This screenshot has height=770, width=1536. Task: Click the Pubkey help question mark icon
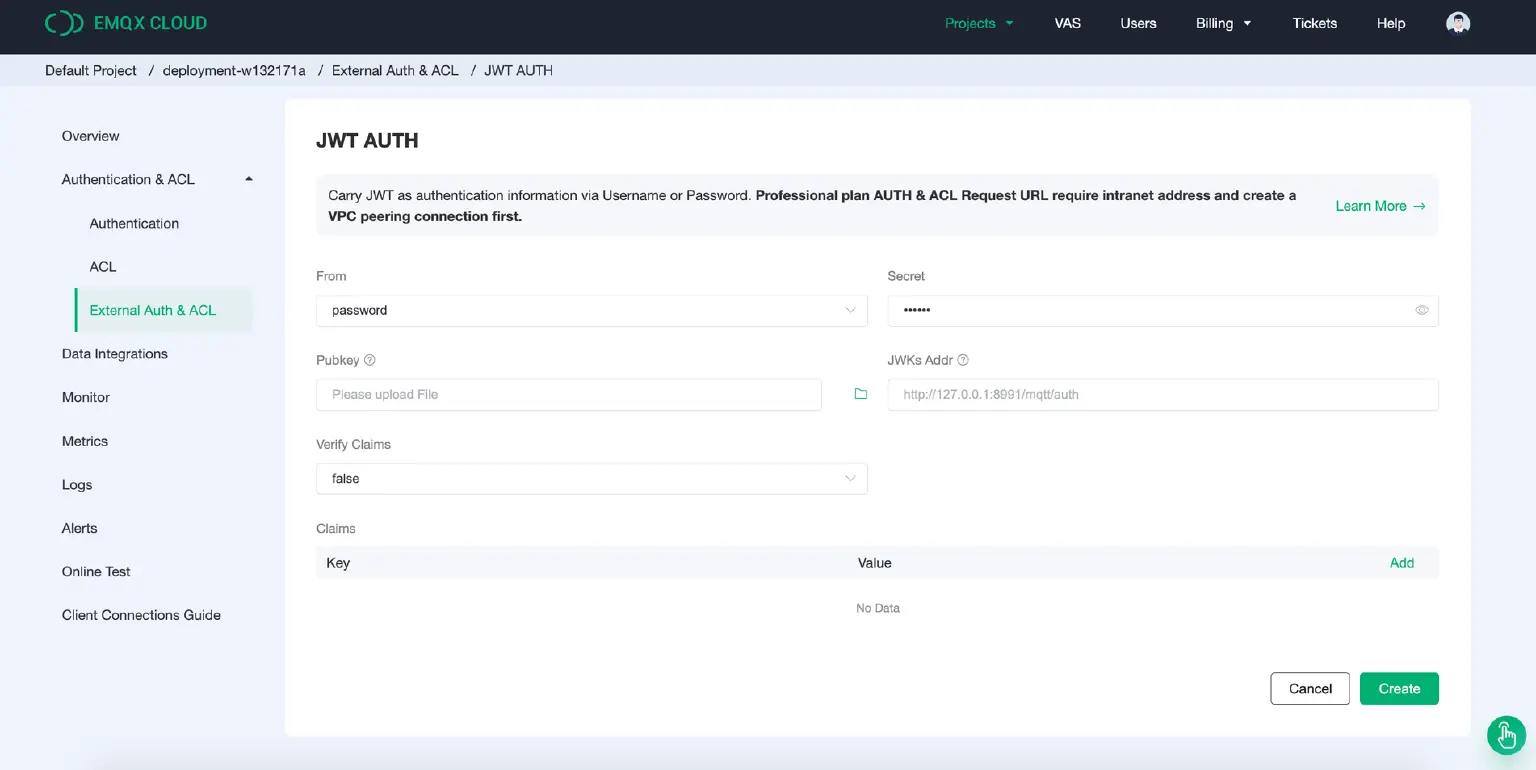tap(367, 360)
